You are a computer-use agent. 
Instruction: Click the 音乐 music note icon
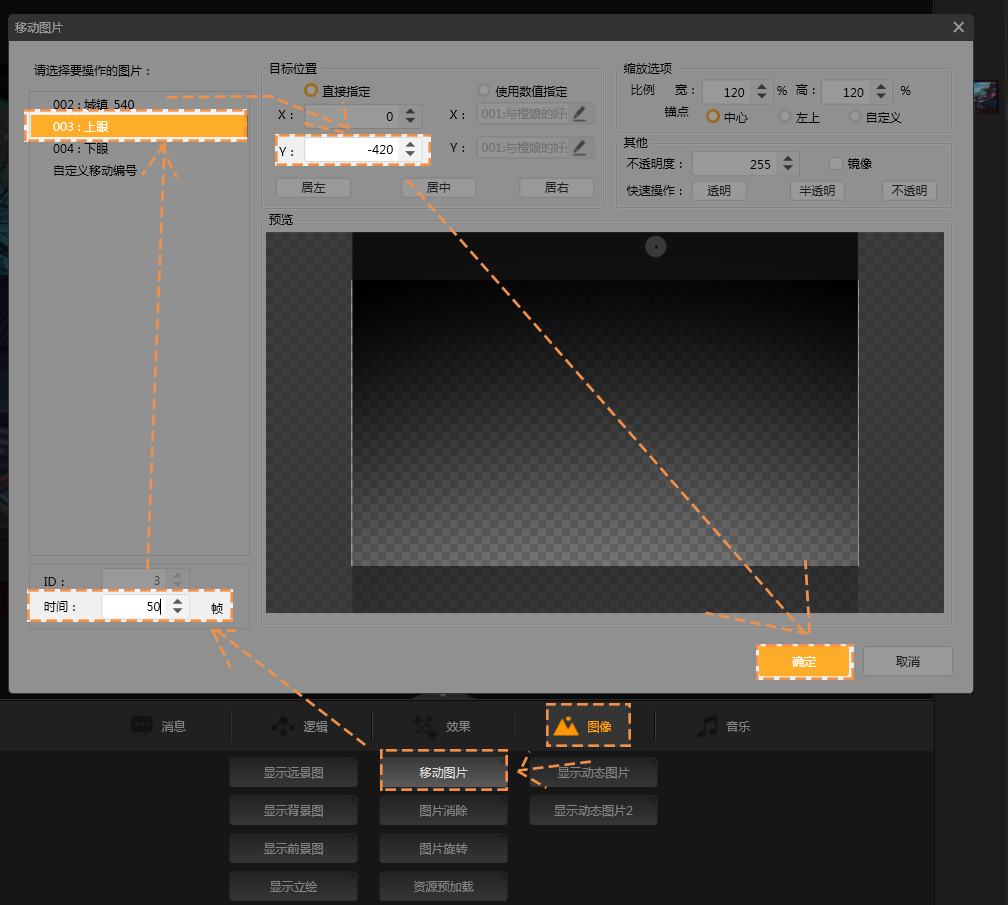tap(708, 726)
